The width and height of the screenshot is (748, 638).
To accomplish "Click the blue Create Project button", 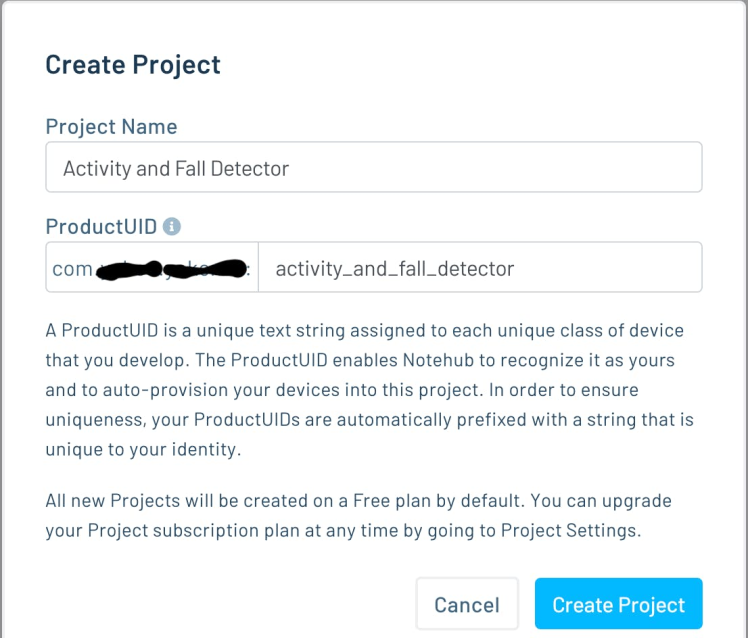I will [618, 604].
